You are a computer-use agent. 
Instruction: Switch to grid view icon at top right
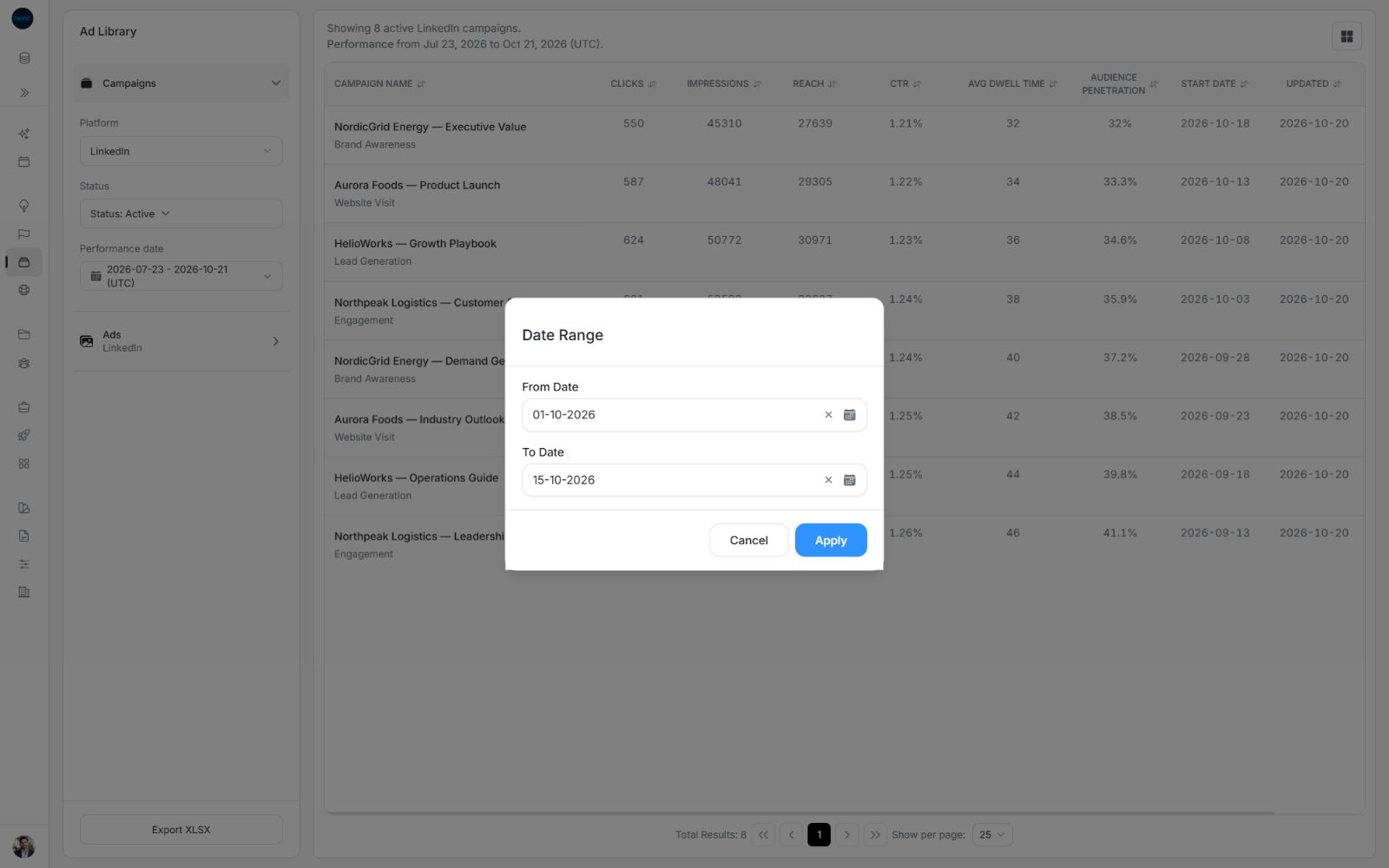point(1346,36)
